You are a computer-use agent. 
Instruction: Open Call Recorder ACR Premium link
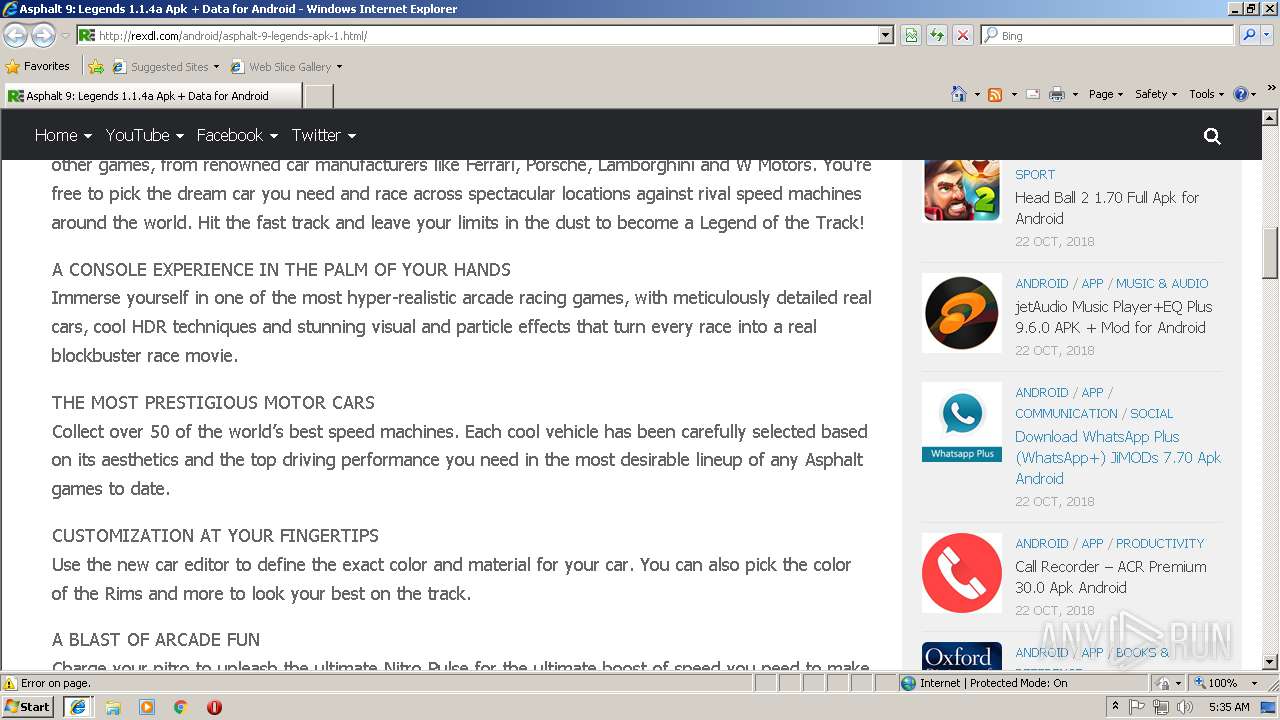coord(1110,577)
